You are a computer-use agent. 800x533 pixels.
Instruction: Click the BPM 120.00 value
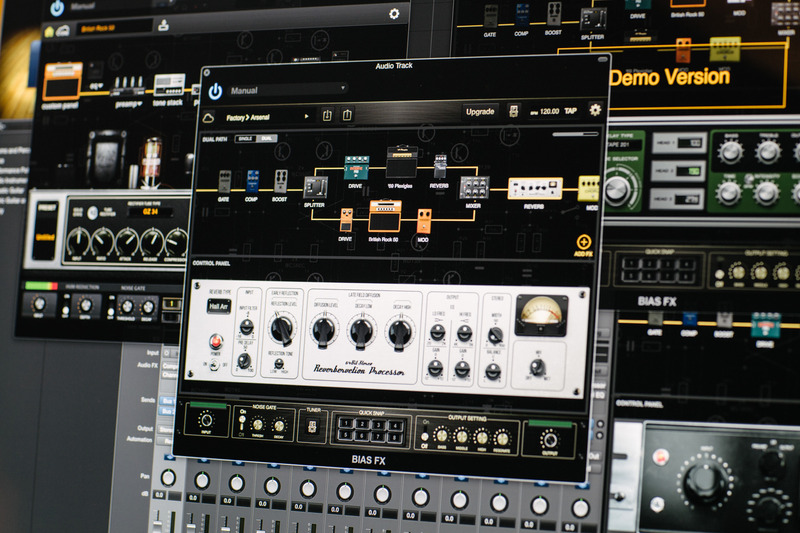(x=549, y=111)
